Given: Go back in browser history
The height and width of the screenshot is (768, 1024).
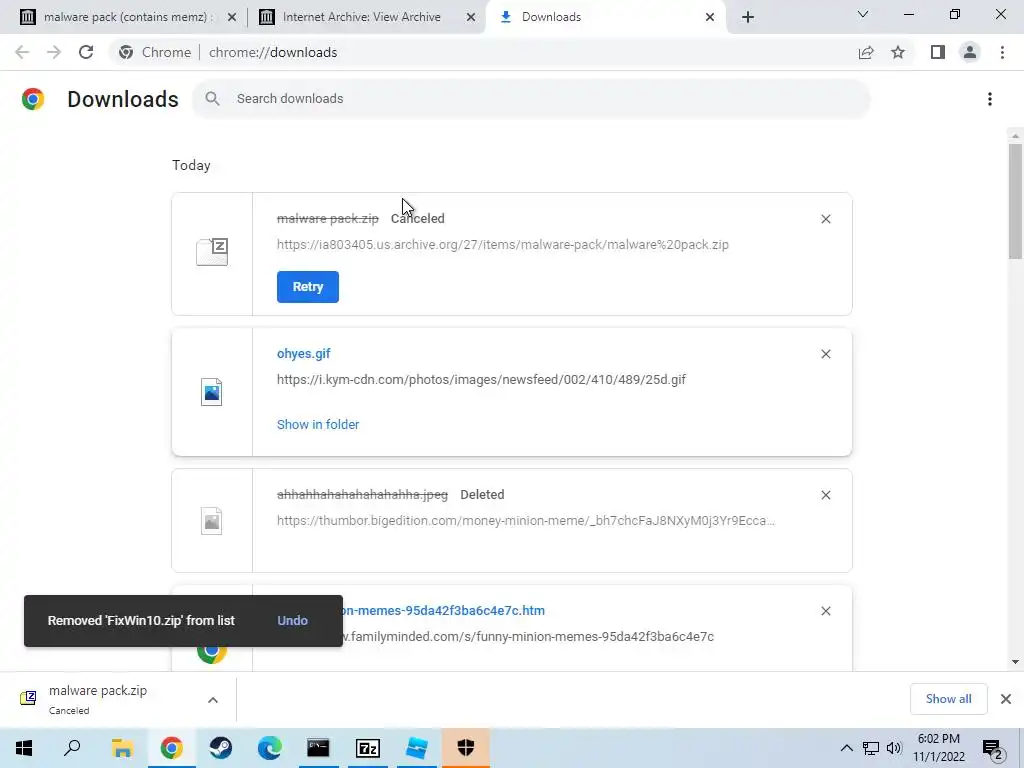Looking at the screenshot, I should [x=22, y=52].
